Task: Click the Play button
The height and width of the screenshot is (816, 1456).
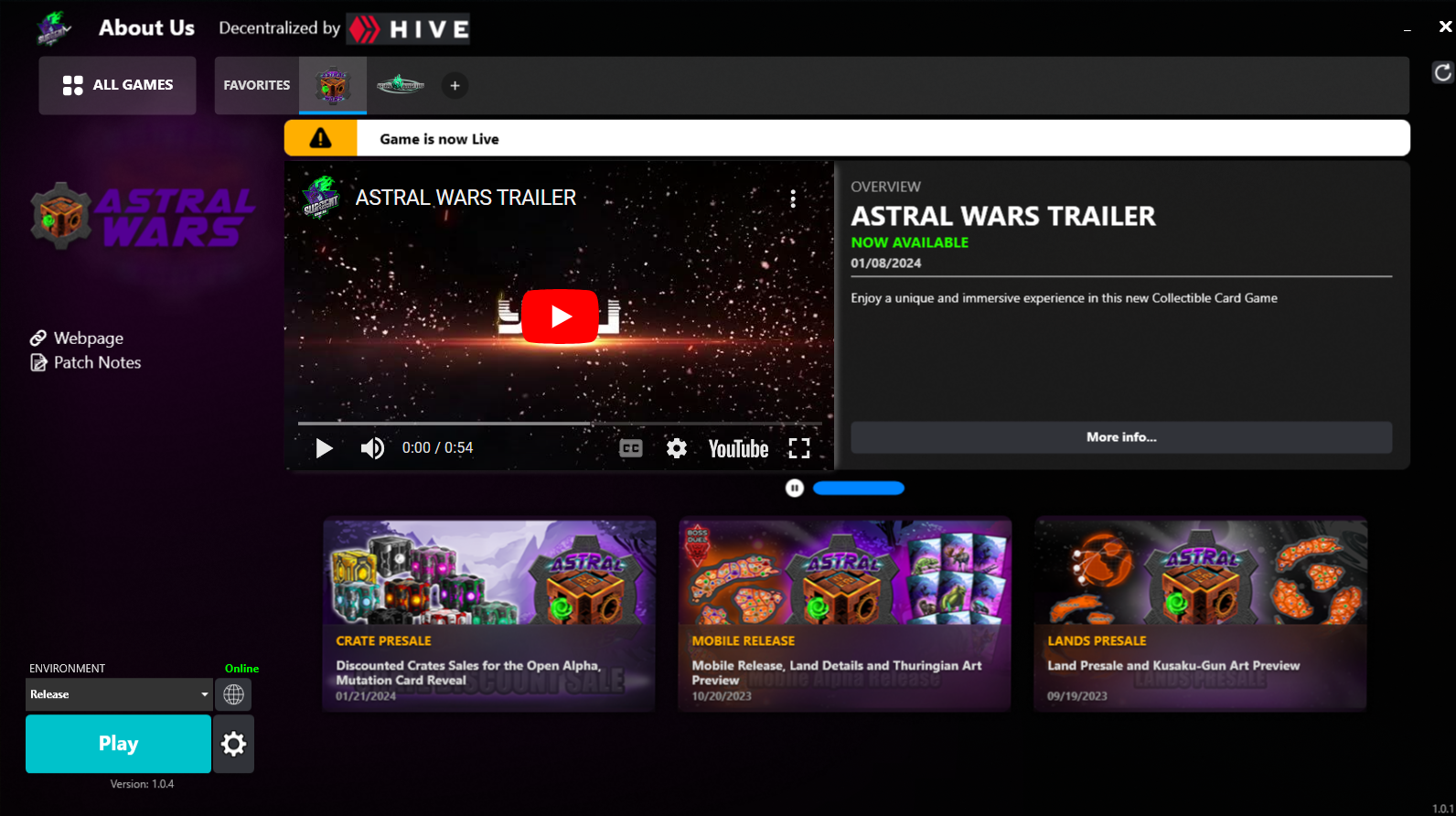Action: [x=118, y=744]
